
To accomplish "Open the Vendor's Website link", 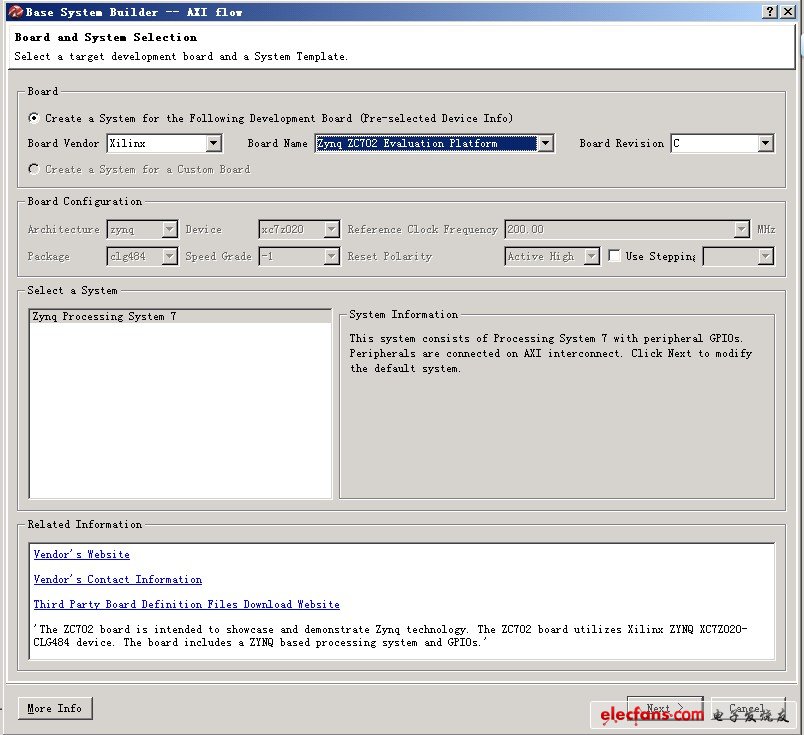I will (81, 554).
